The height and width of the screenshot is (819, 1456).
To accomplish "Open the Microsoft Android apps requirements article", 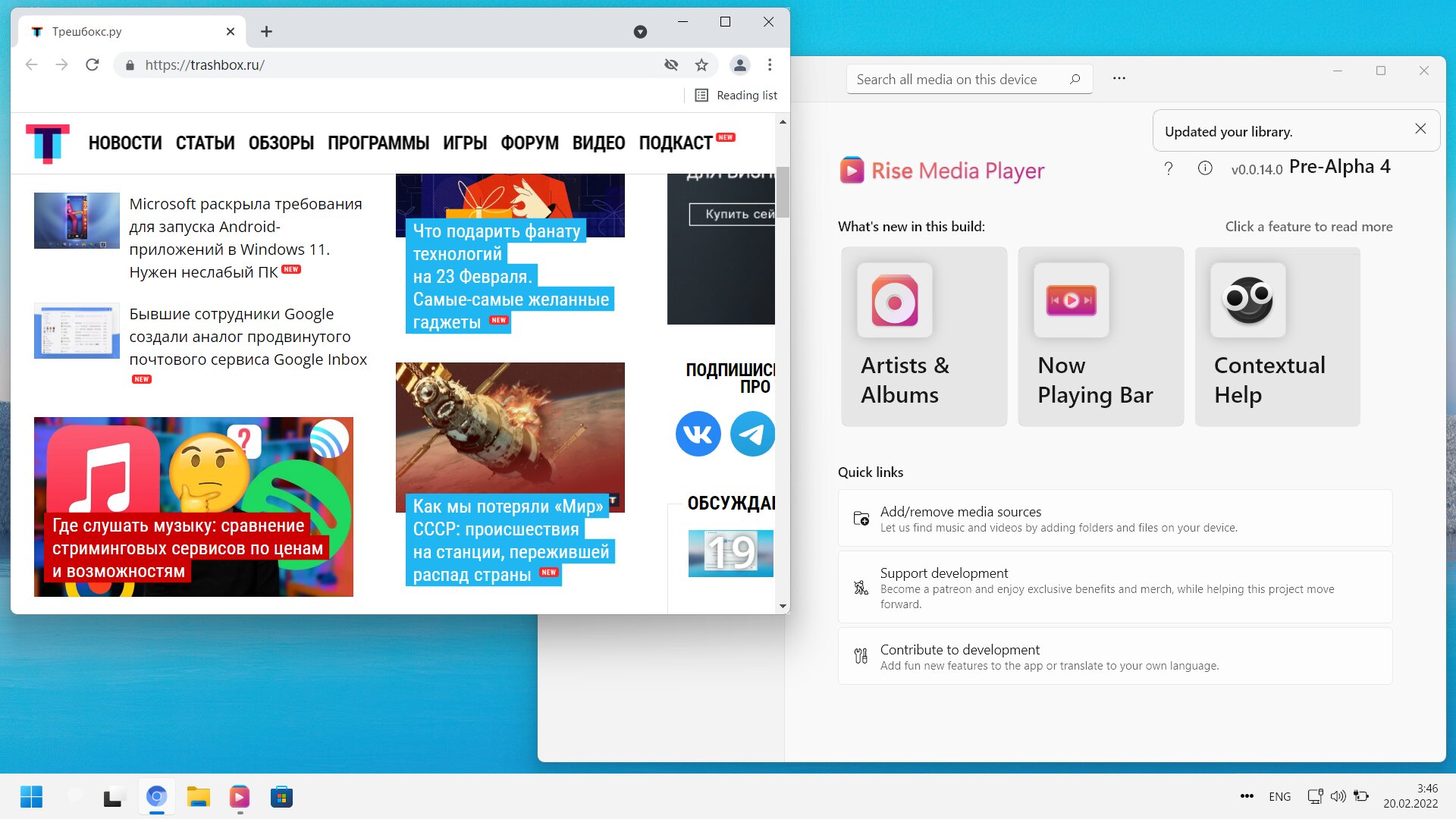I will pos(245,238).
